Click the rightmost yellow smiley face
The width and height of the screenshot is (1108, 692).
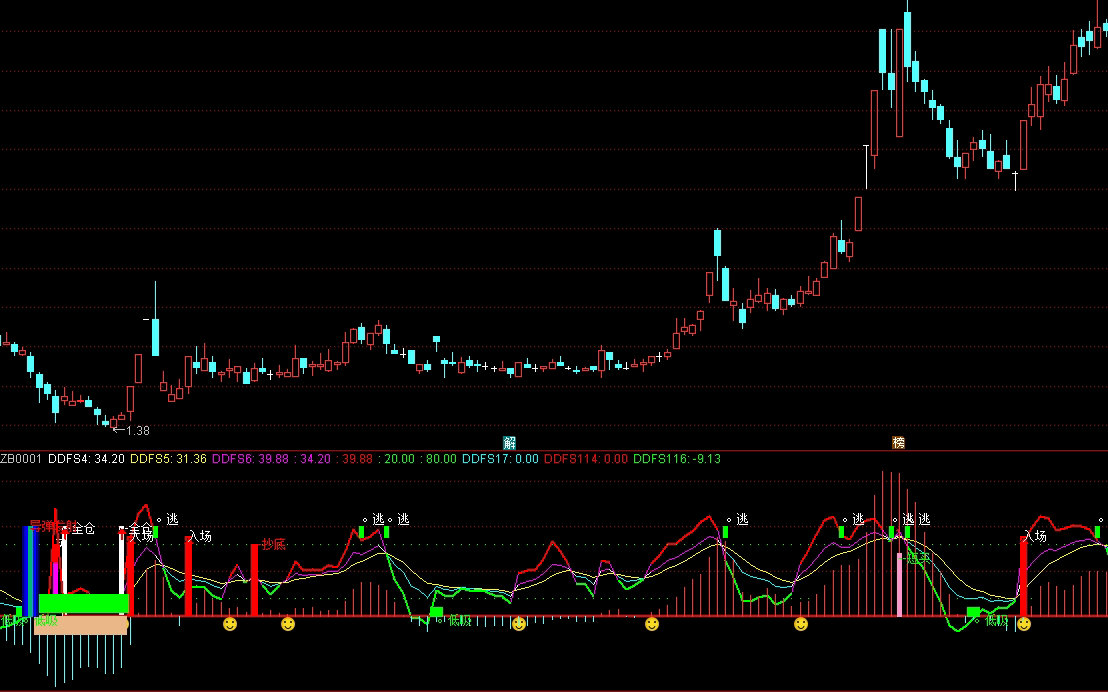tap(1024, 624)
